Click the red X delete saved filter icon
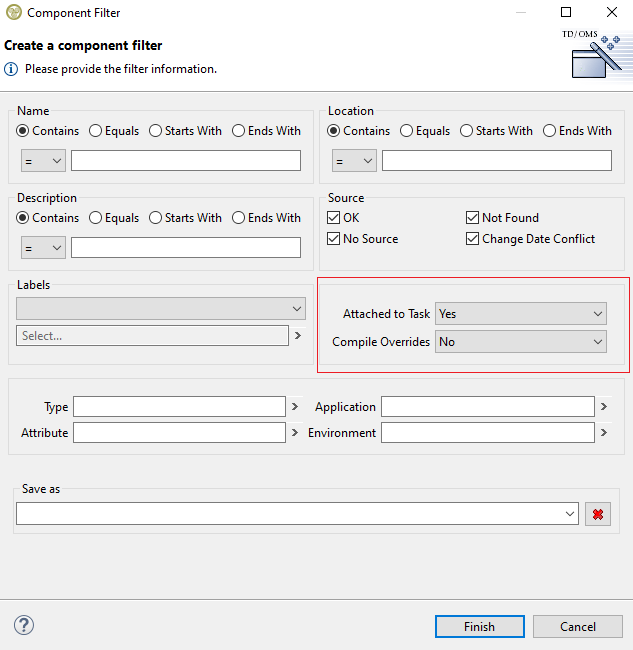The image size is (633, 650). coord(598,514)
